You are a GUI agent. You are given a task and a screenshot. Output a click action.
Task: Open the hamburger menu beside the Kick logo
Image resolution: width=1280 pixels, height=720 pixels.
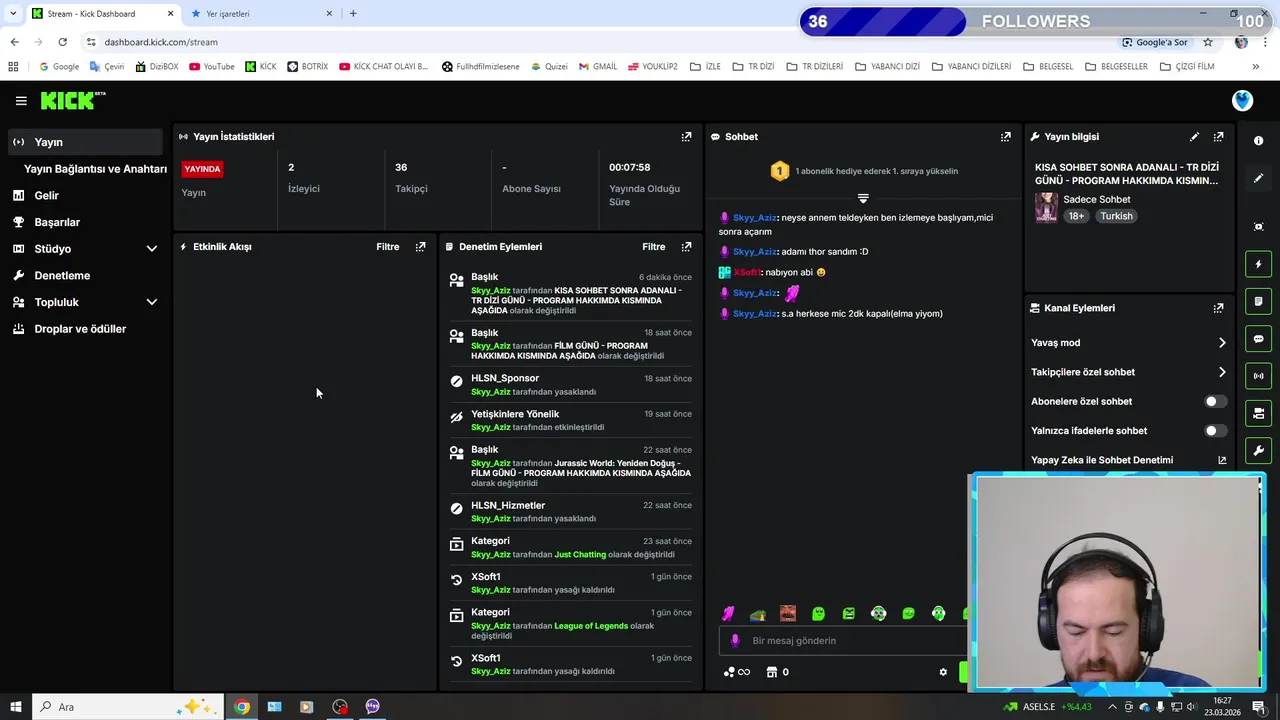tap(21, 101)
